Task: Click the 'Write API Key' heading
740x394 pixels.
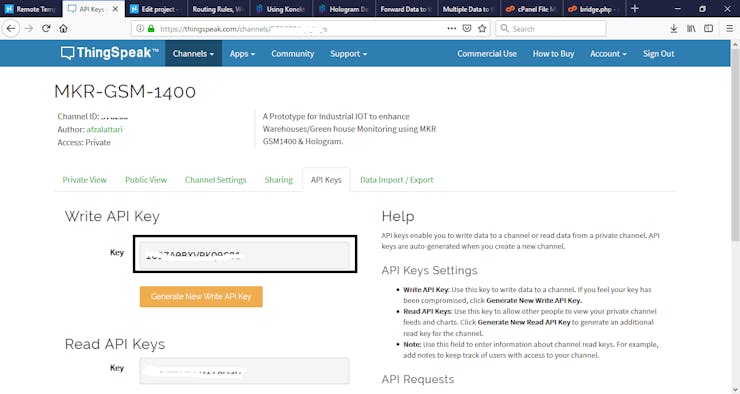Action: pyautogui.click(x=112, y=216)
